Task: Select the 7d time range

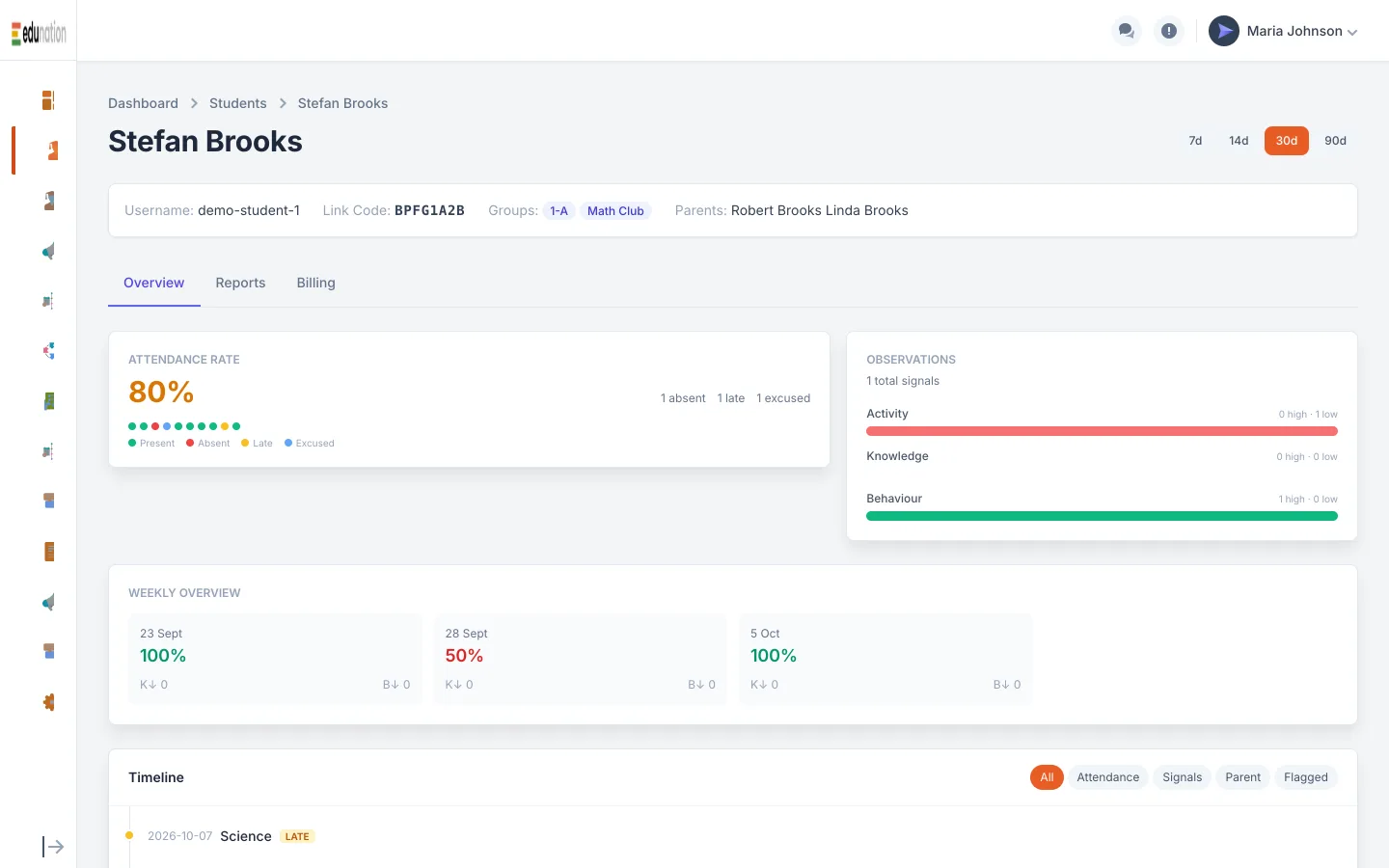Action: click(x=1195, y=141)
